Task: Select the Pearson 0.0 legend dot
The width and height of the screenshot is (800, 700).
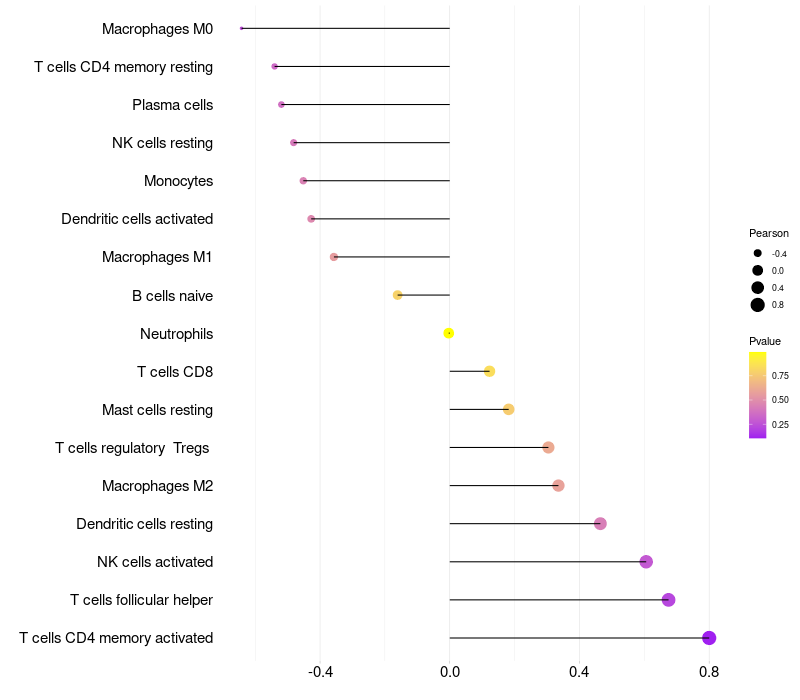Action: coord(758,271)
